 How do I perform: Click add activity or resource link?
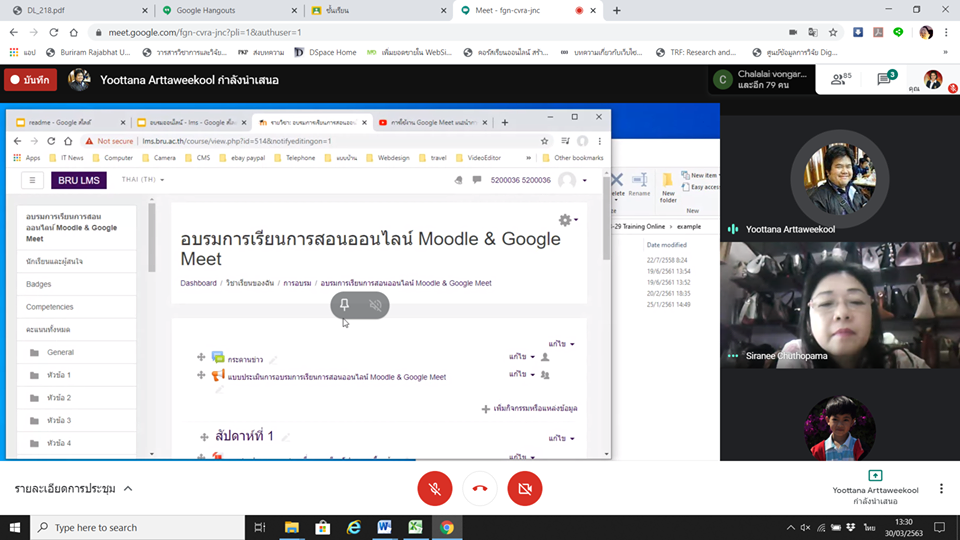click(x=530, y=408)
